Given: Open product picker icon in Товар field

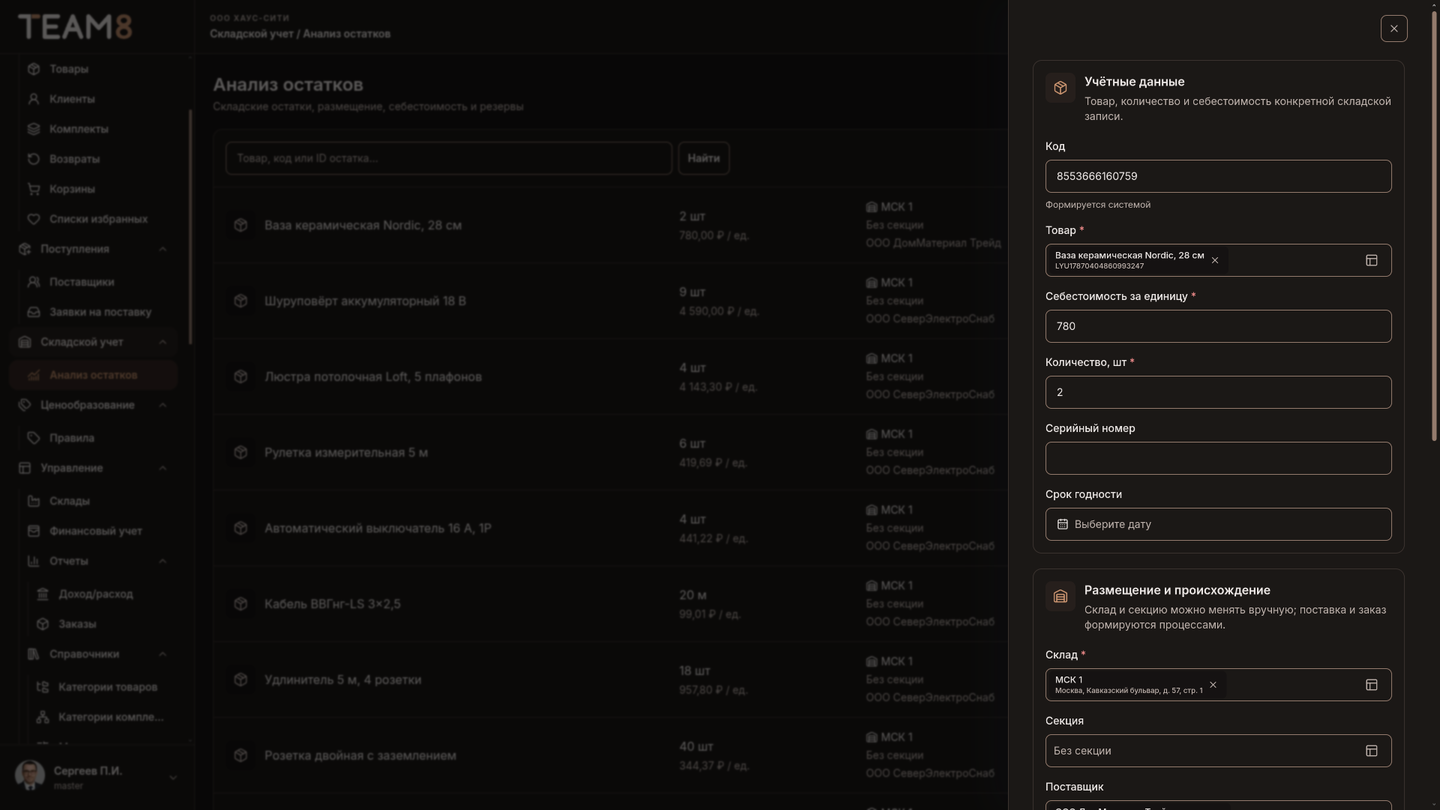Looking at the screenshot, I should pos(1372,260).
